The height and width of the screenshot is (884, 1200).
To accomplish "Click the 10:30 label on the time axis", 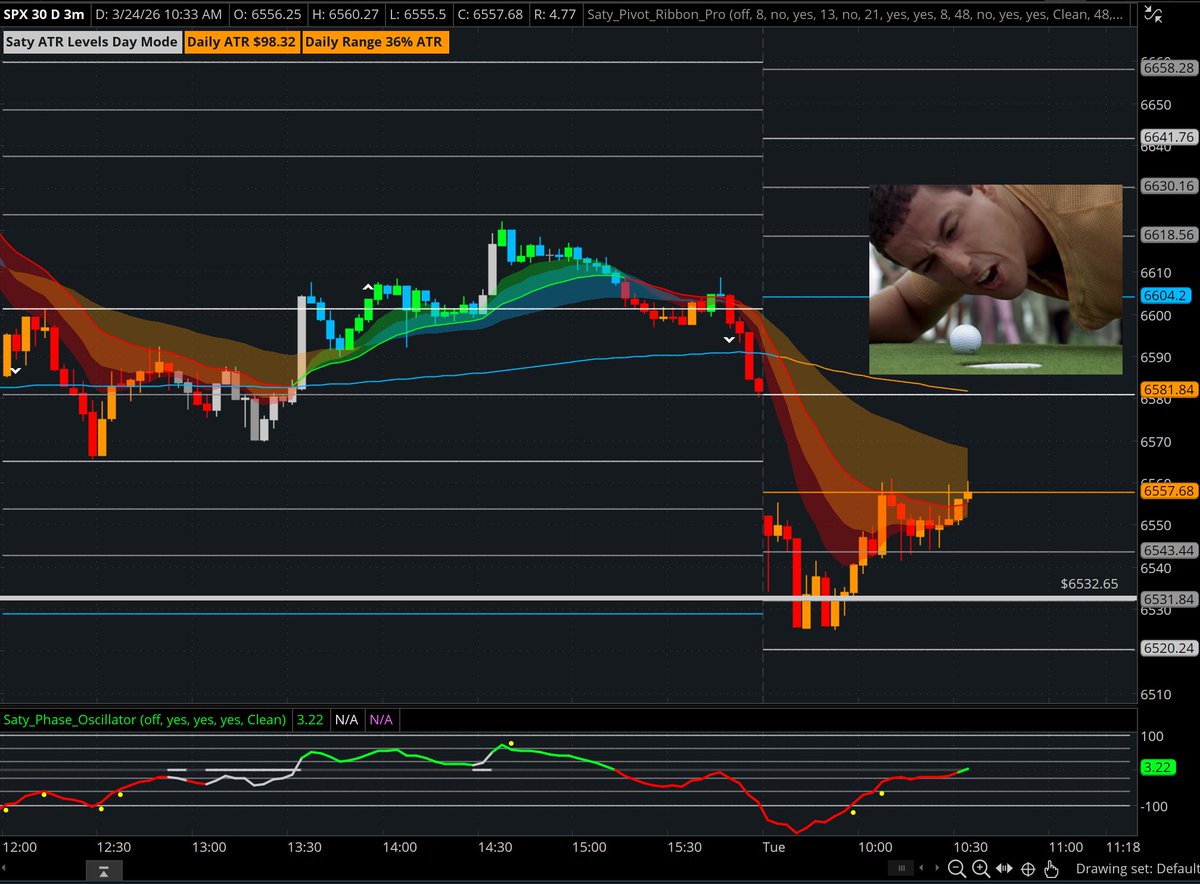I will (970, 847).
